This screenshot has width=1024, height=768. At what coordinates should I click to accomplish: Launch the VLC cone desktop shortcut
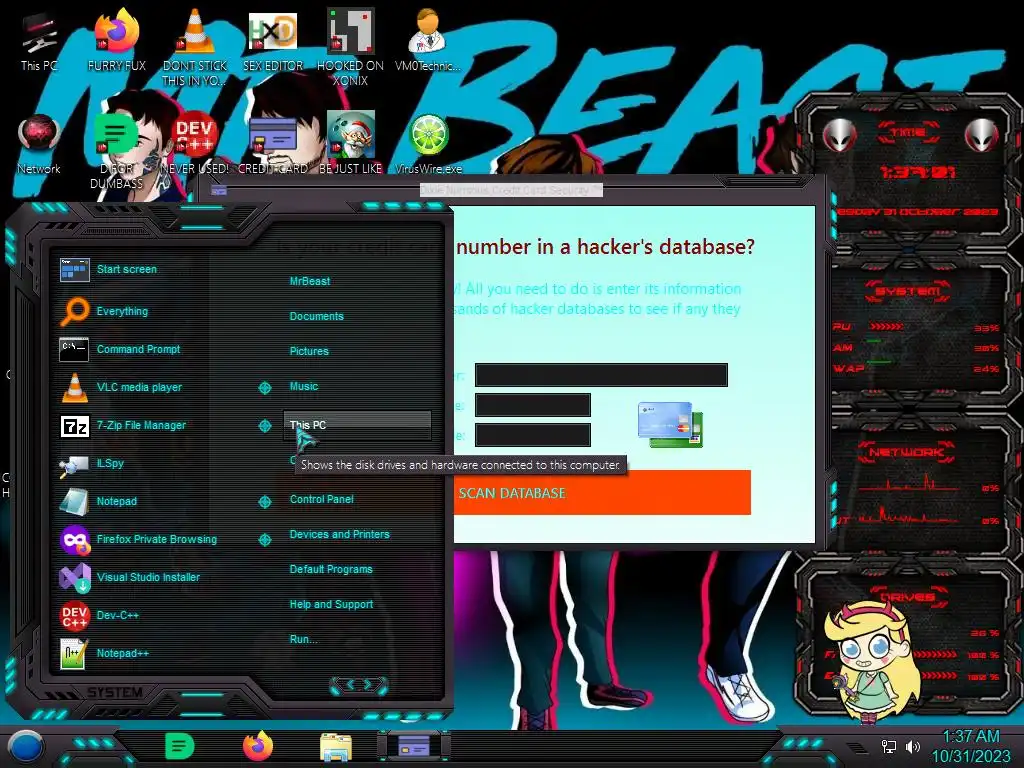coord(195,46)
